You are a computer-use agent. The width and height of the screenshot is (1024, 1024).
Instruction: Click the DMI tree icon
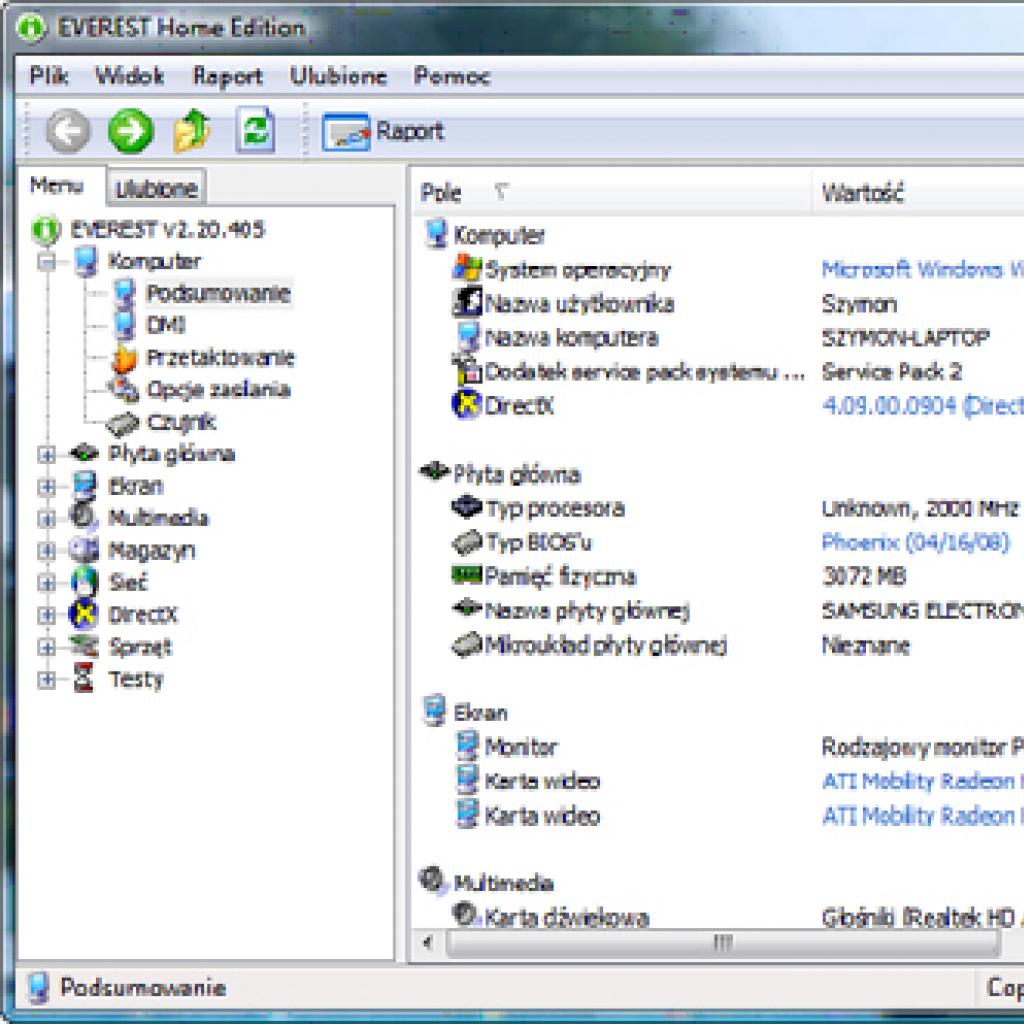(x=124, y=325)
